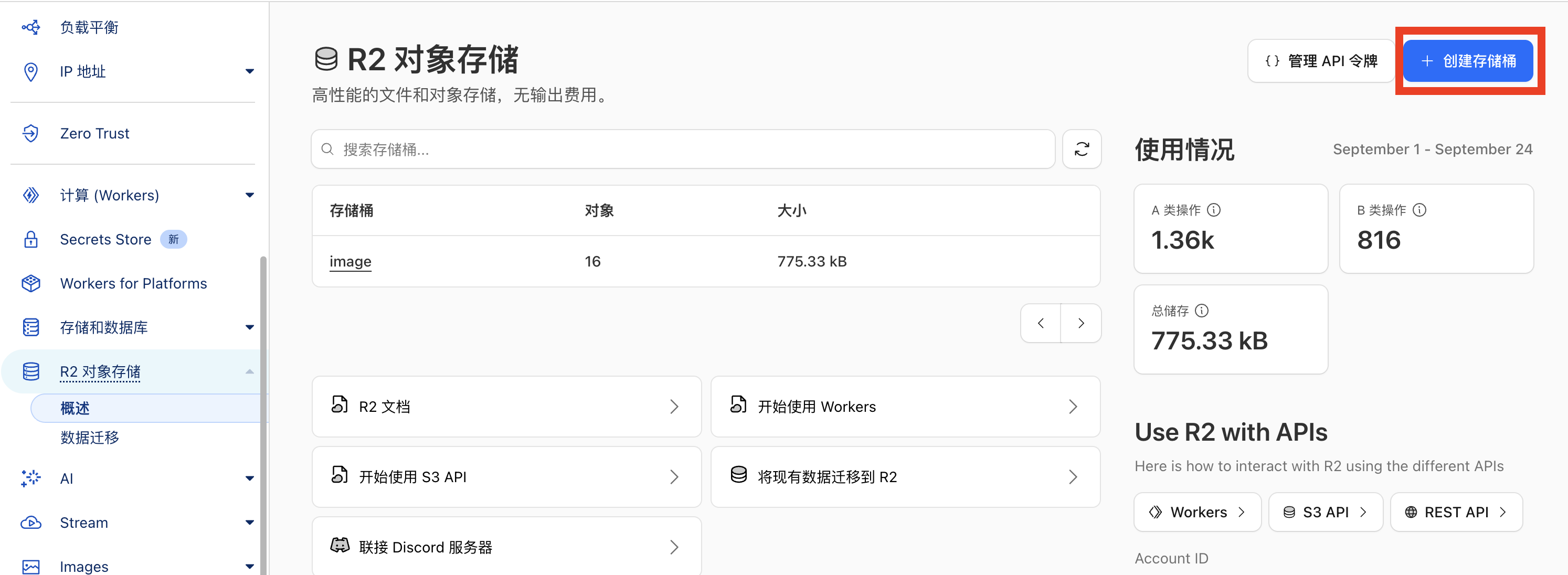Image resolution: width=1568 pixels, height=575 pixels.
Task: Click the R2 对象存储 bucket icon in sidebar
Action: (30, 371)
